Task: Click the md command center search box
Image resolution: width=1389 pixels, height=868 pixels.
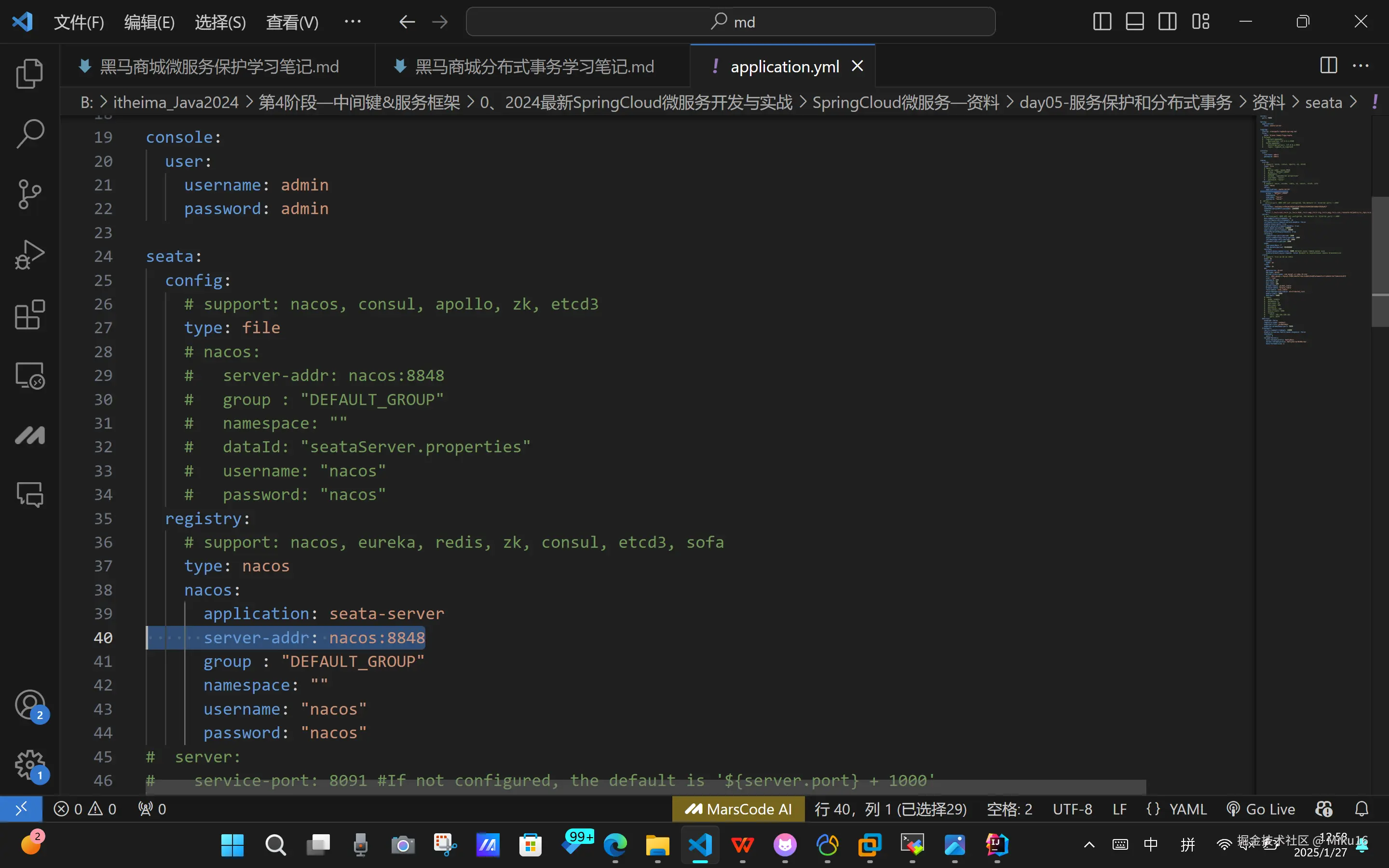Action: pos(730,22)
